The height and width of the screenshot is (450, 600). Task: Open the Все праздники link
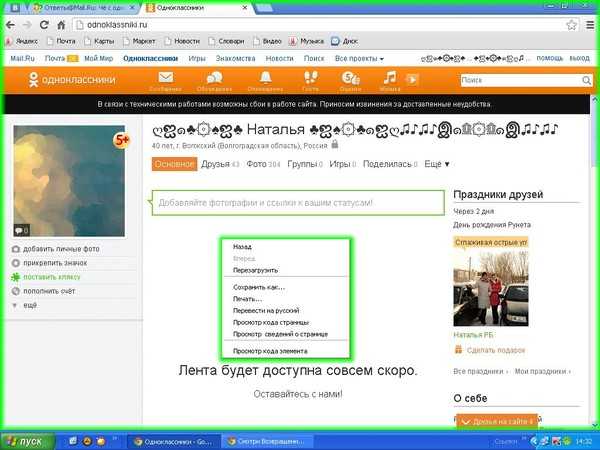click(480, 371)
